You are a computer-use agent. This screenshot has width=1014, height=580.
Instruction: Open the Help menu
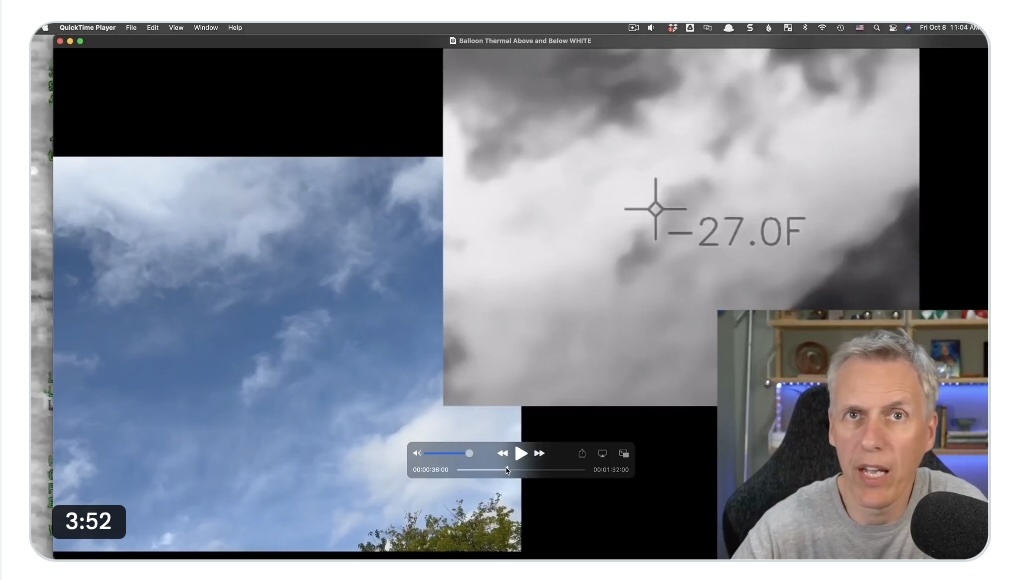coord(235,28)
